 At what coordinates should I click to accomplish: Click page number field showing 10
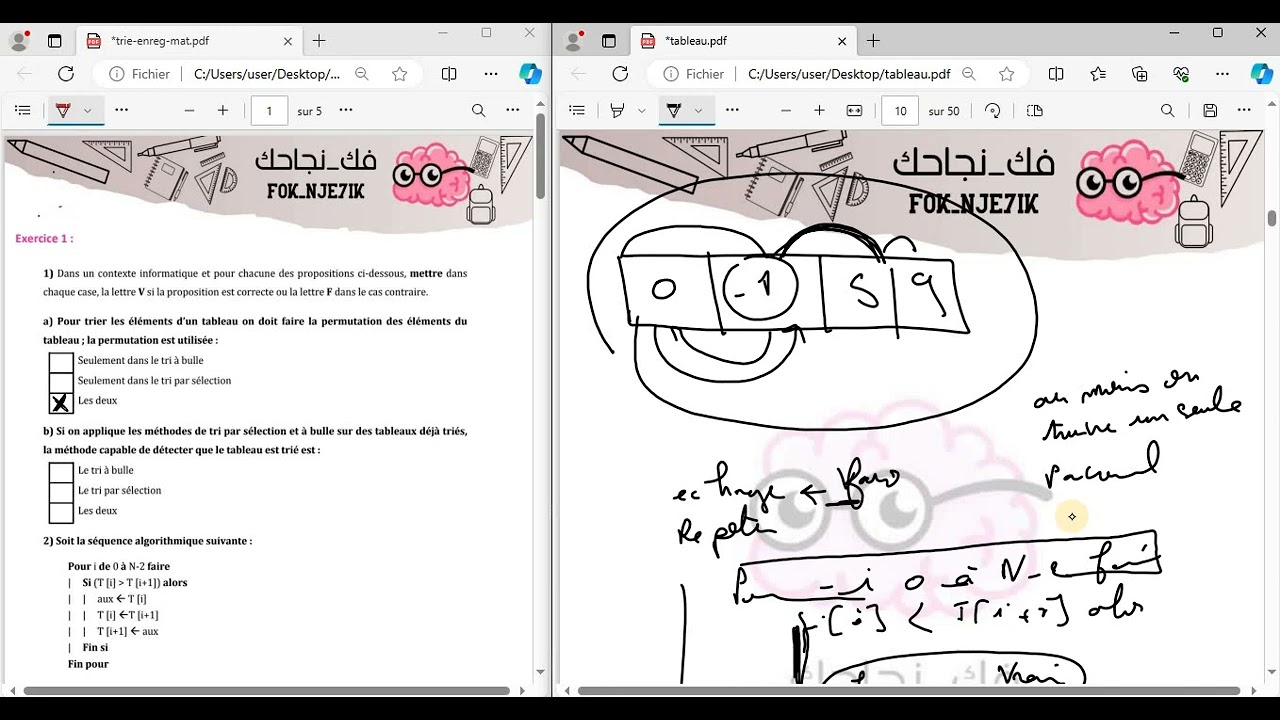click(900, 111)
